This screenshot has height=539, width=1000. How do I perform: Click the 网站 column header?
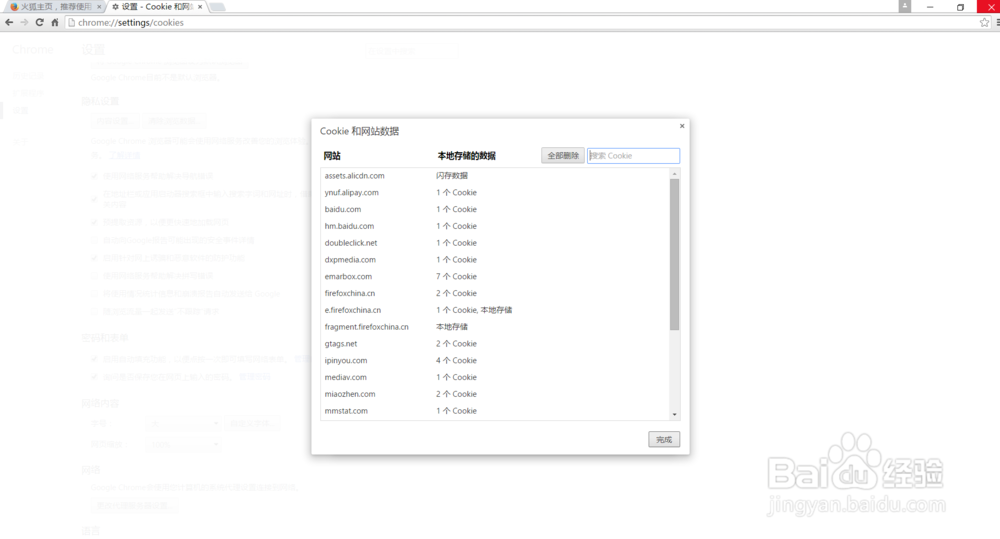[332, 156]
